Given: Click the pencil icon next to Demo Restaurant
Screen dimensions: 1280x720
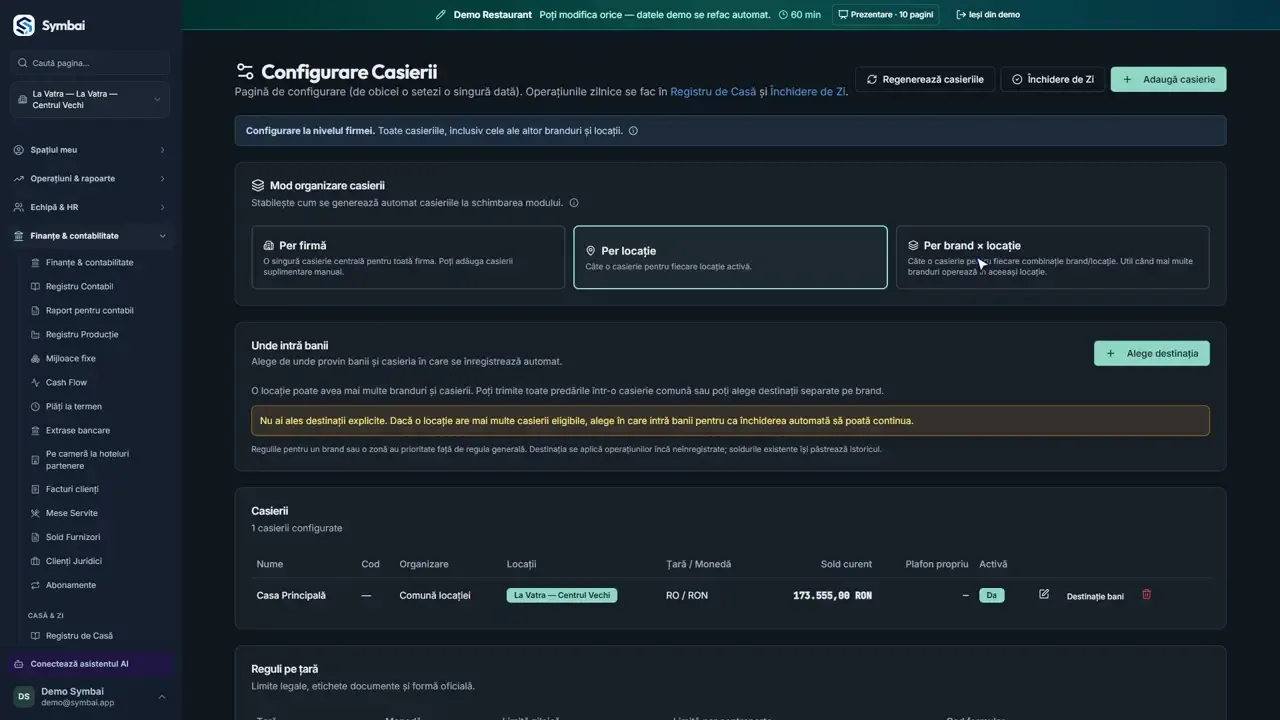Looking at the screenshot, I should click(x=440, y=15).
